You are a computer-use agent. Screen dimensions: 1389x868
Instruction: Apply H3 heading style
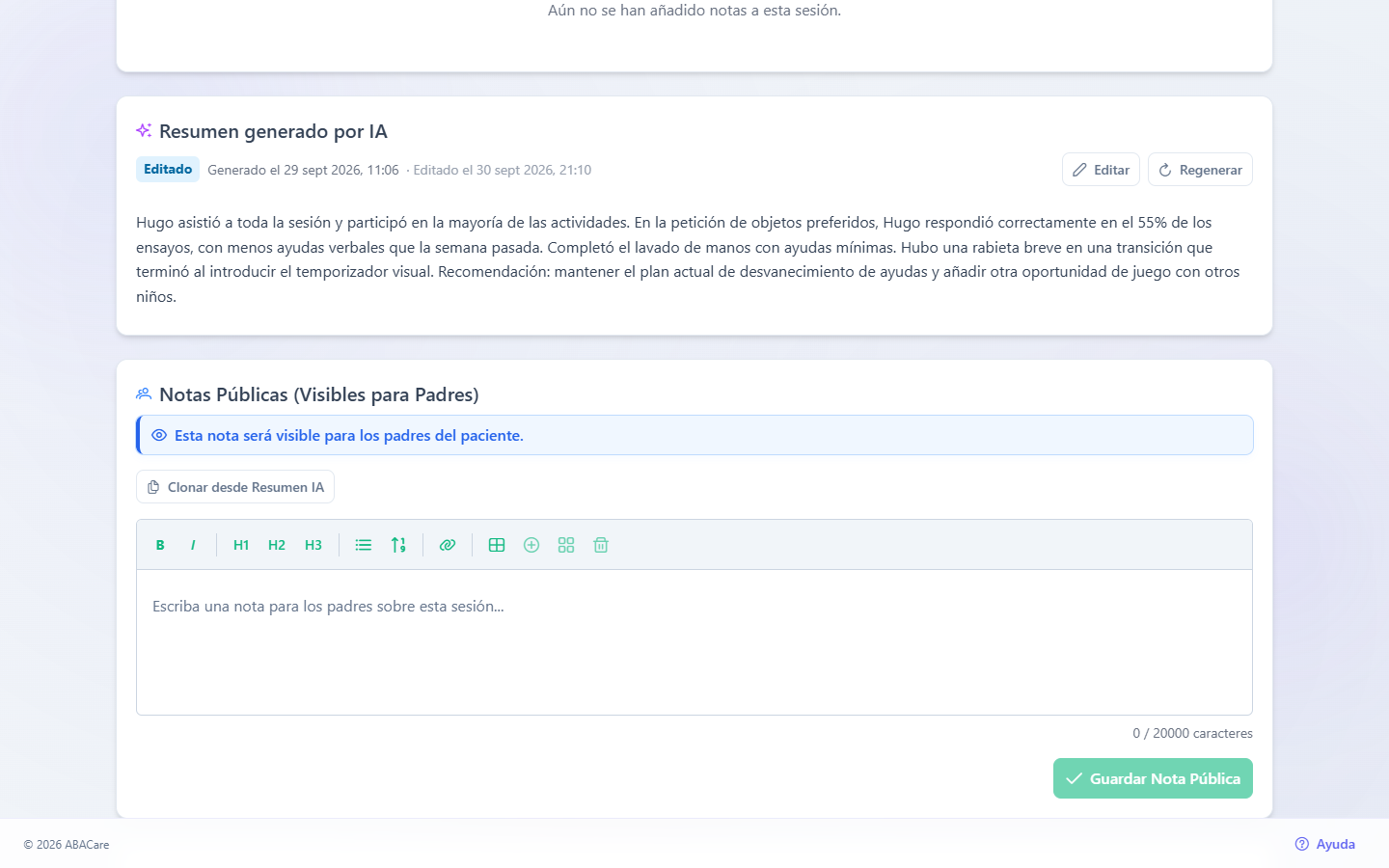coord(313,545)
